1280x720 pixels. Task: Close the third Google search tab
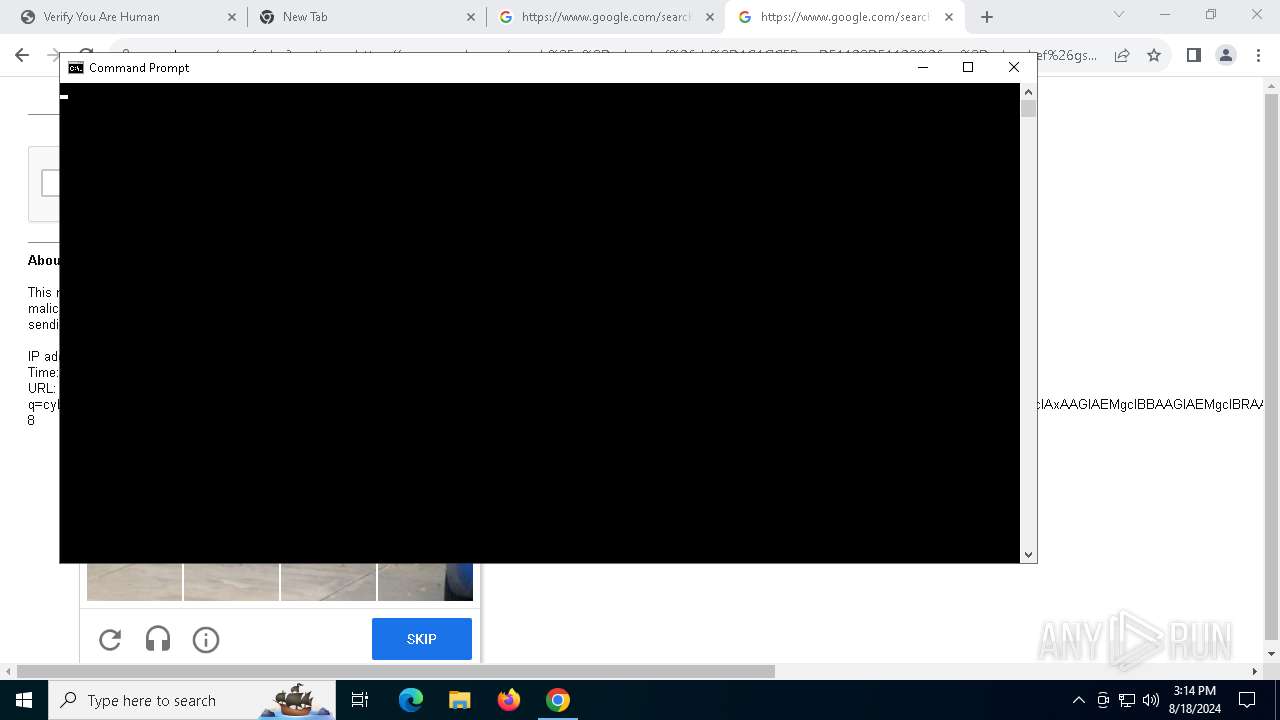point(710,17)
